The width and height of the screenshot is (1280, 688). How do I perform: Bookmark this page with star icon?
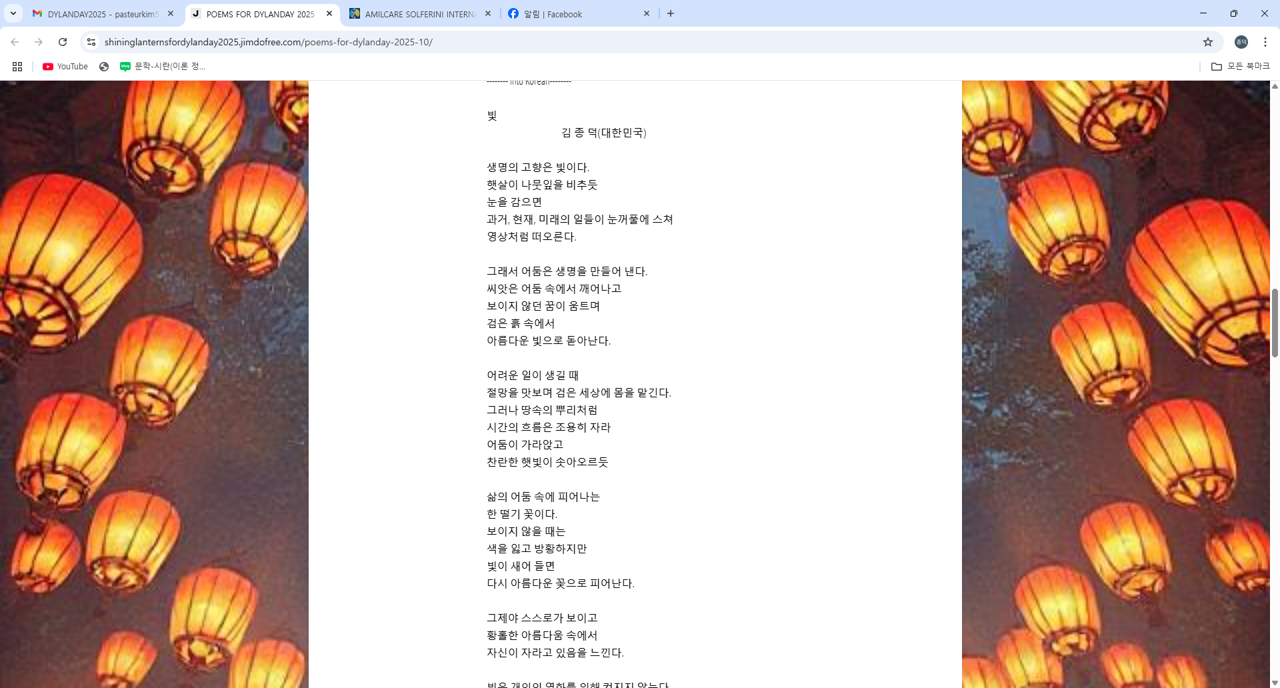1208,42
